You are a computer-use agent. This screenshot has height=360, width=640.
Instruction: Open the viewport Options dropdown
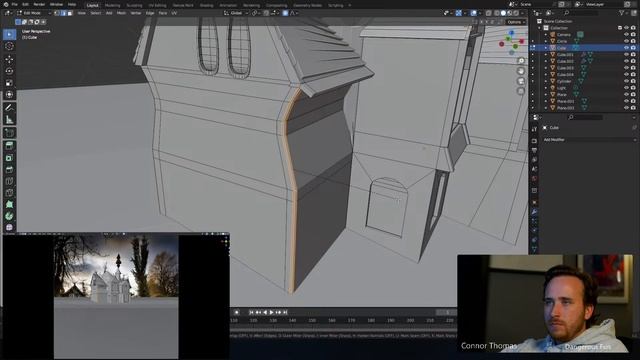[x=516, y=22]
